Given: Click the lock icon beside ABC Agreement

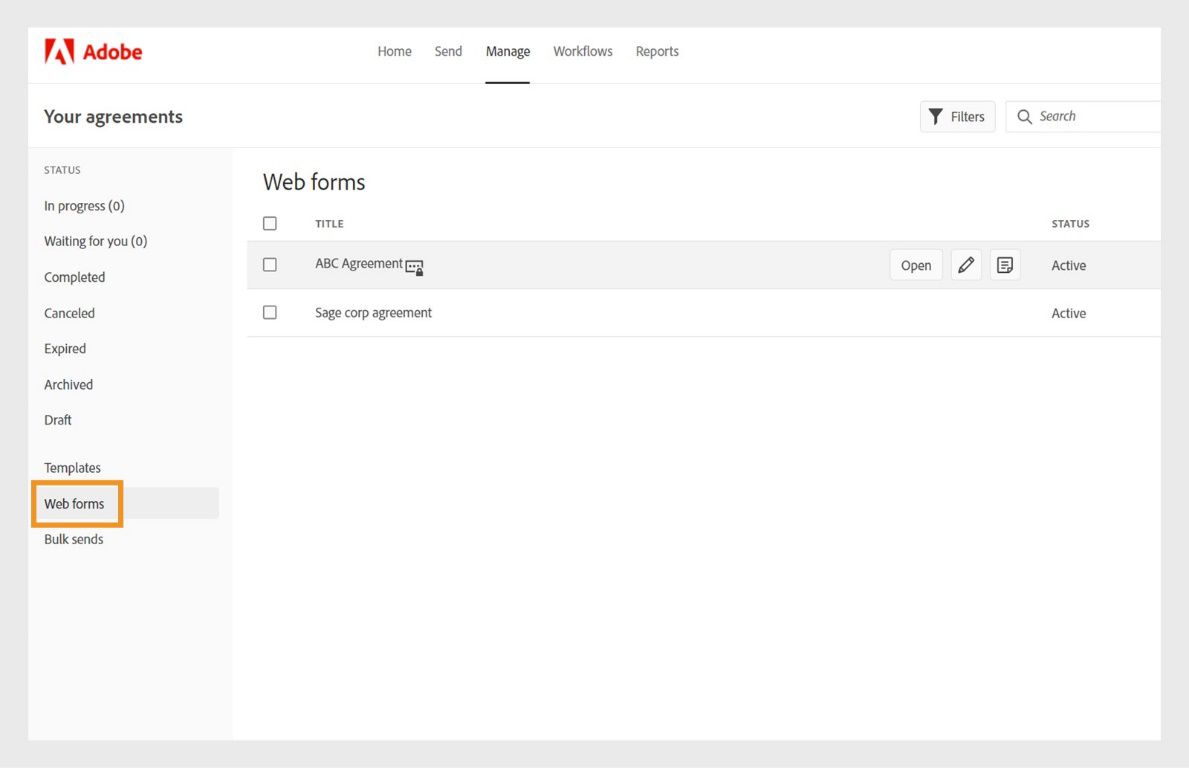Looking at the screenshot, I should pyautogui.click(x=415, y=267).
